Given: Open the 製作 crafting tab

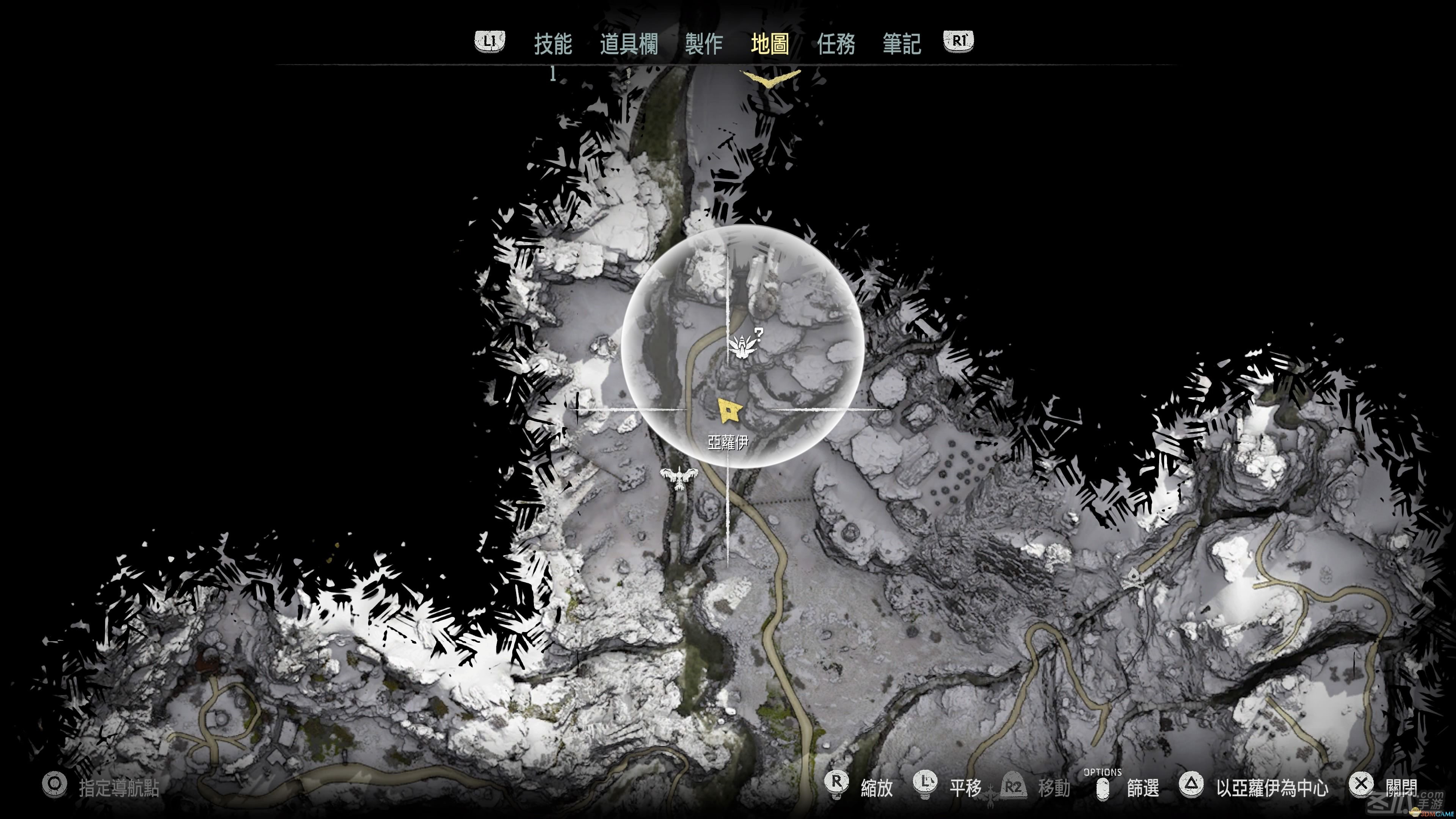Looking at the screenshot, I should point(704,44).
